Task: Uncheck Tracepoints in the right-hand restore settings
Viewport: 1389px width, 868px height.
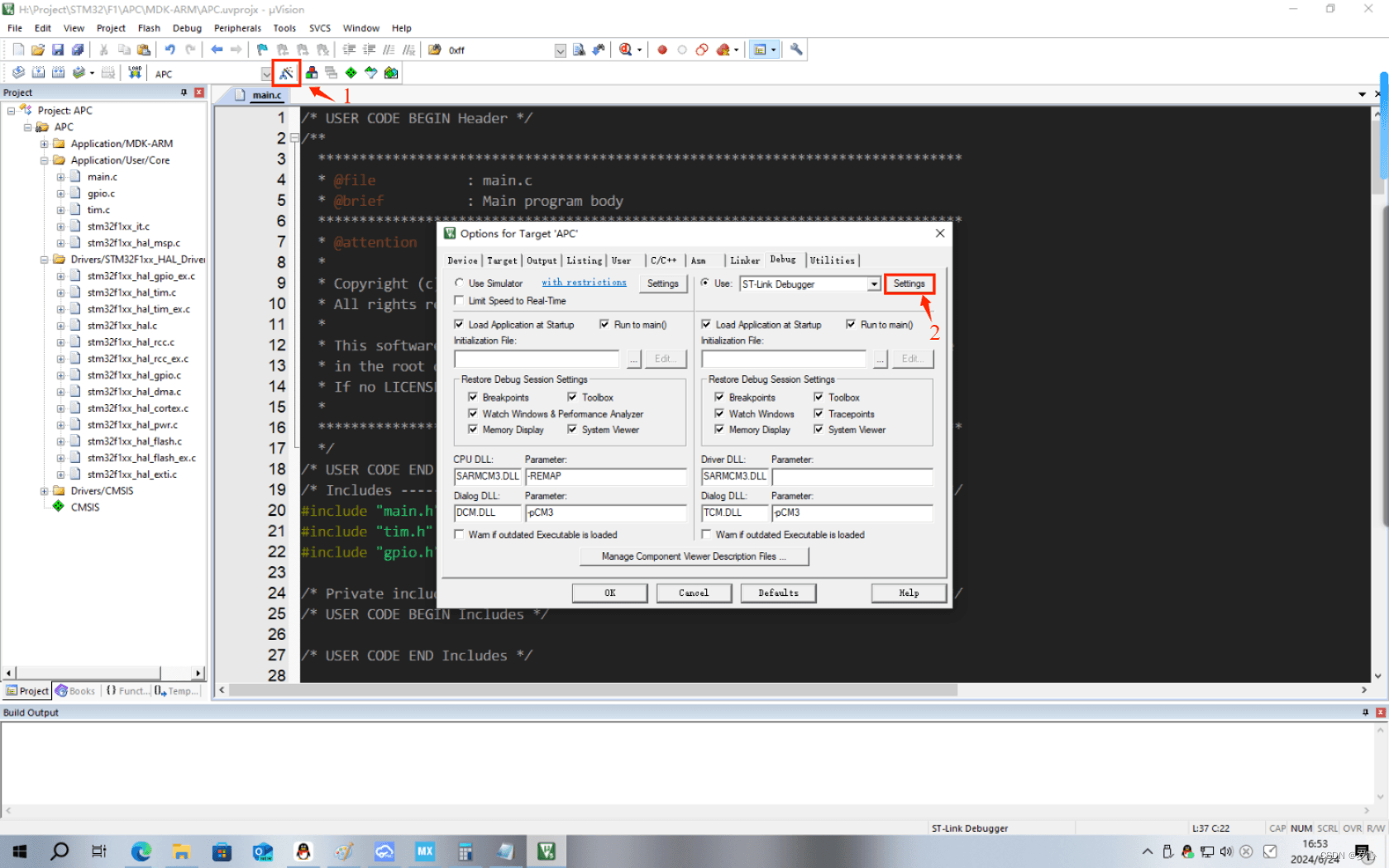Action: (819, 413)
